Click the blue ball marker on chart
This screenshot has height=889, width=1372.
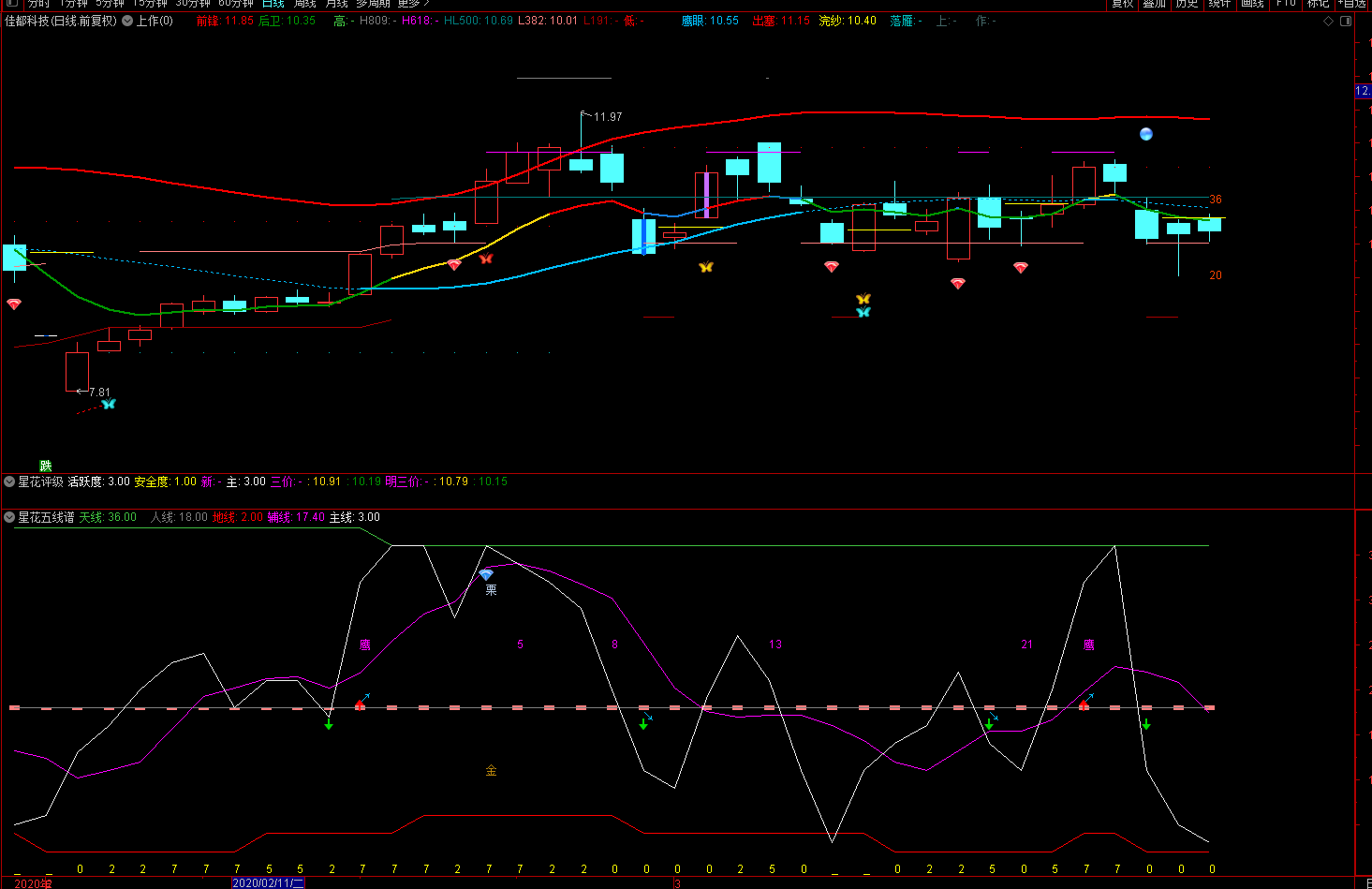pos(1145,134)
